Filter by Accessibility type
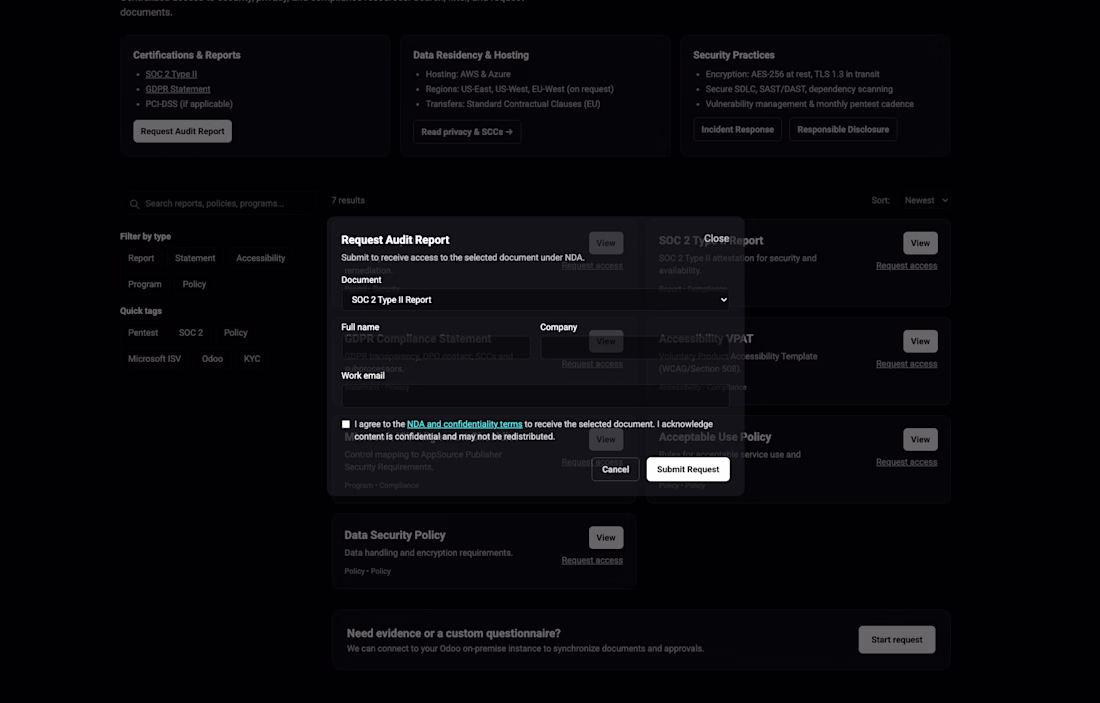Image resolution: width=1100 pixels, height=703 pixels. tap(260, 258)
